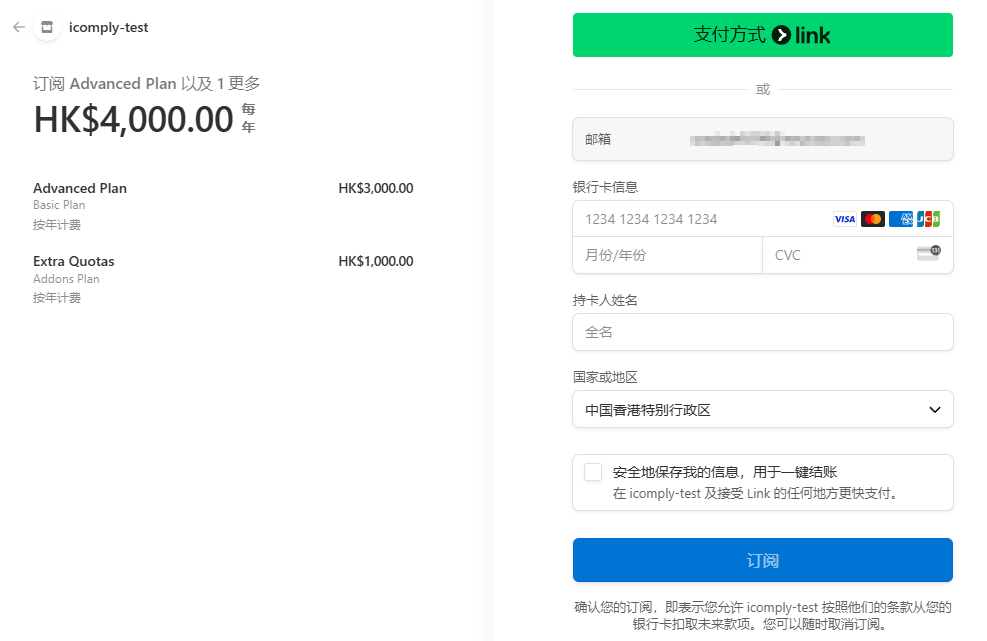
Task: Click the American Express logo
Action: pyautogui.click(x=901, y=219)
